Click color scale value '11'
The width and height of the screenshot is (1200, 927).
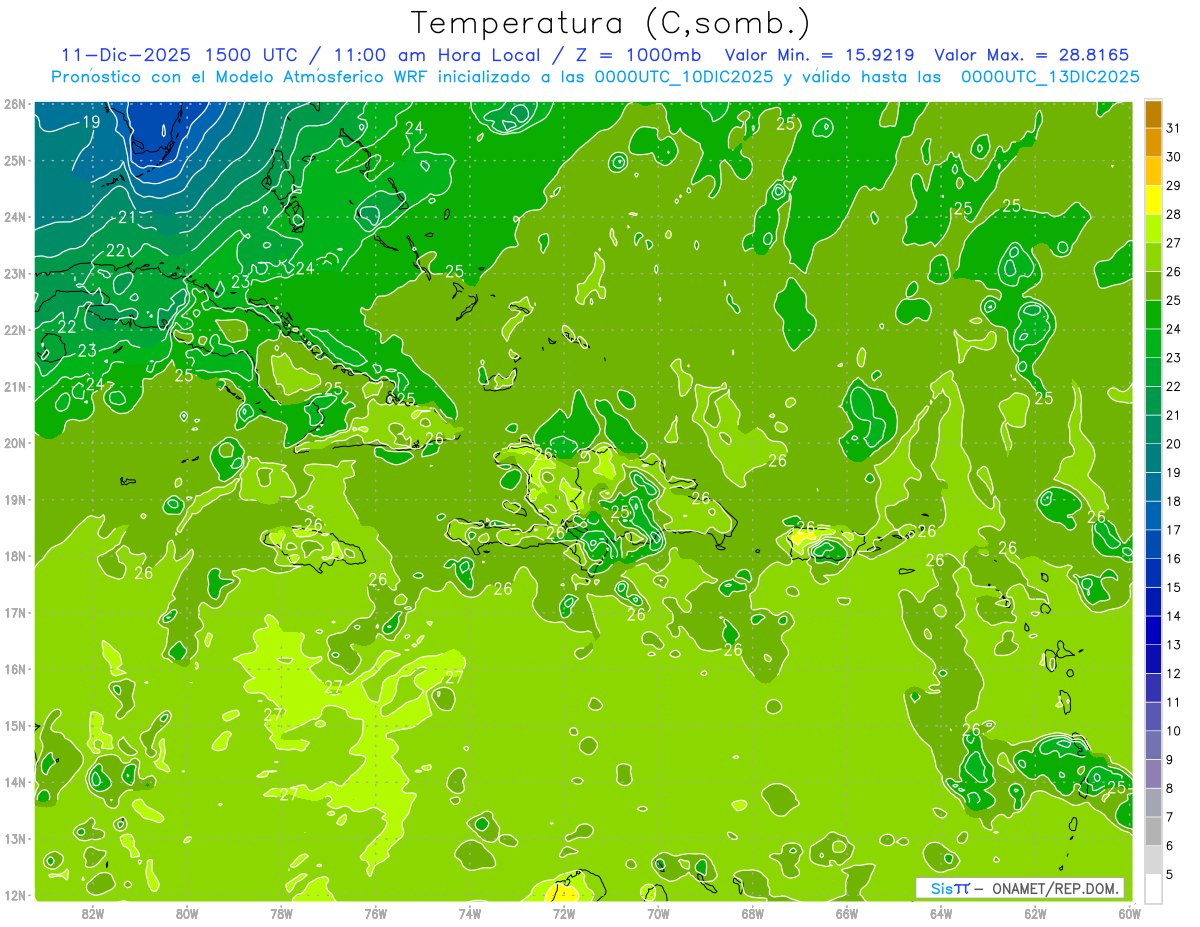[1174, 702]
